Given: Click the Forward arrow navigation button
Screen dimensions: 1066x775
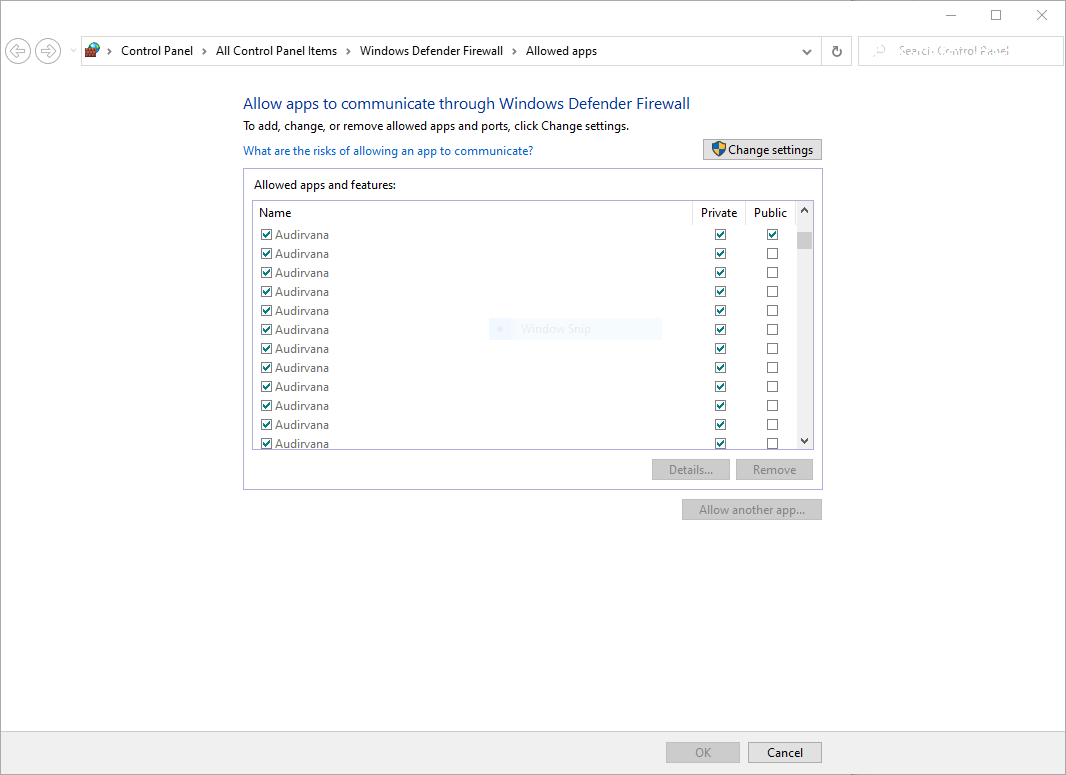Looking at the screenshot, I should [x=48, y=51].
